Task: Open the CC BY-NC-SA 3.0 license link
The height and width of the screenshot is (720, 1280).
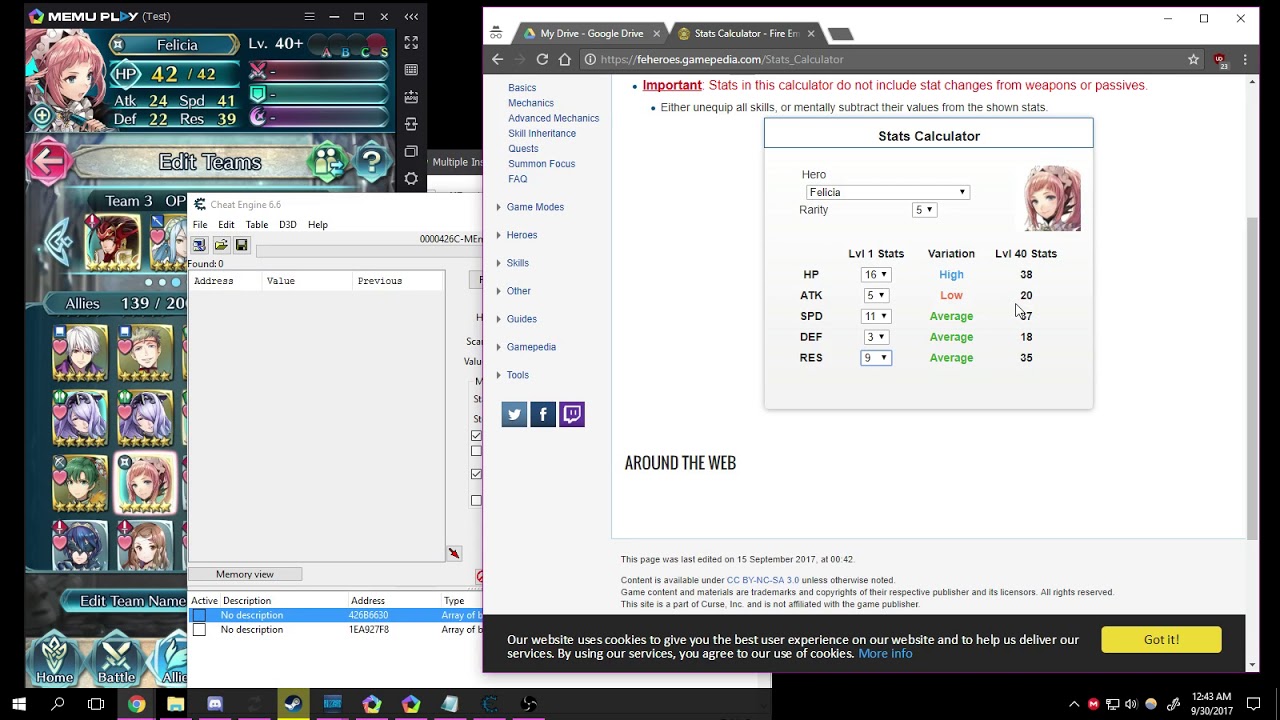Action: [x=762, y=580]
